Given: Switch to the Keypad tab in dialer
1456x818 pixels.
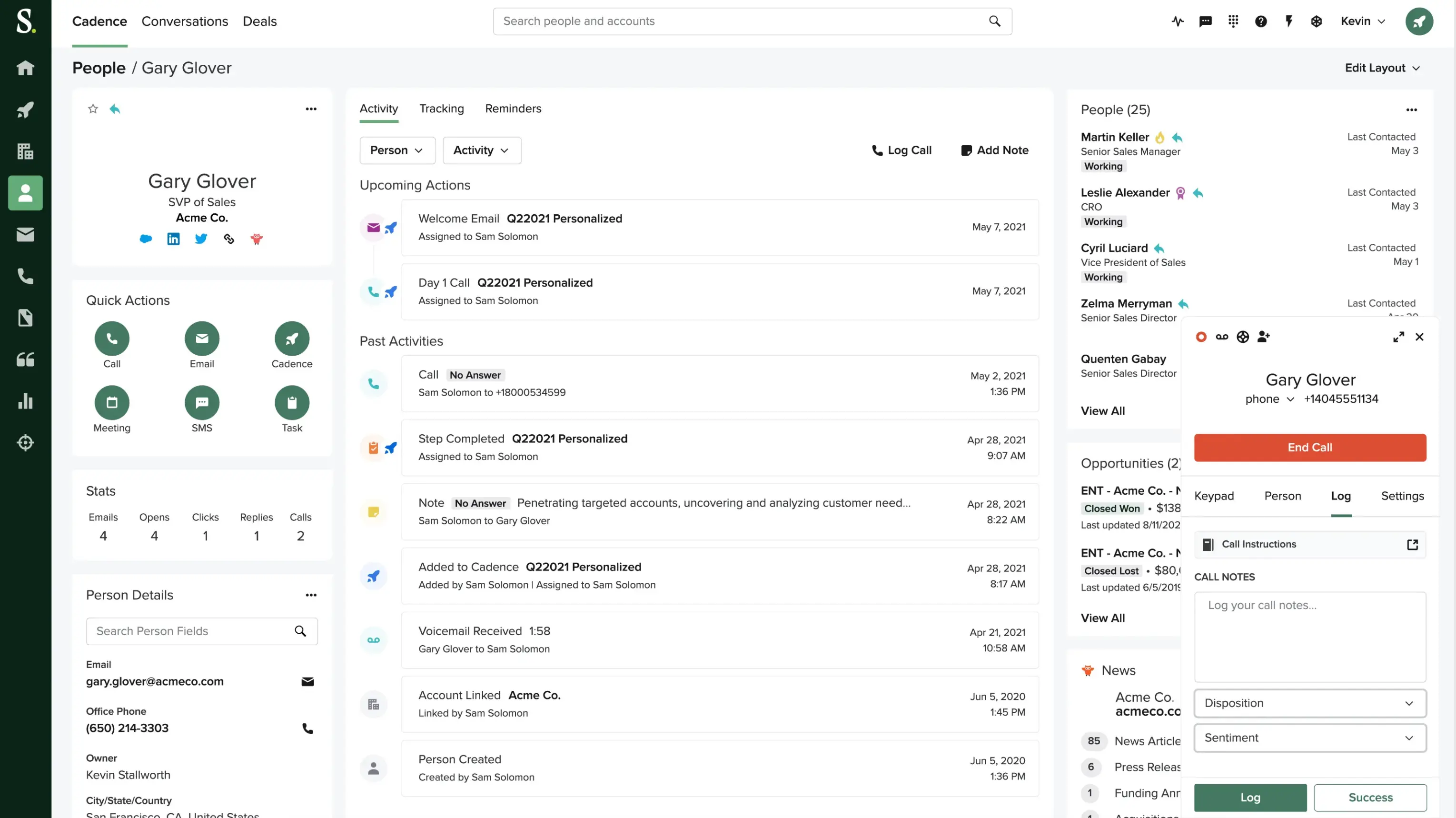Looking at the screenshot, I should point(1214,496).
